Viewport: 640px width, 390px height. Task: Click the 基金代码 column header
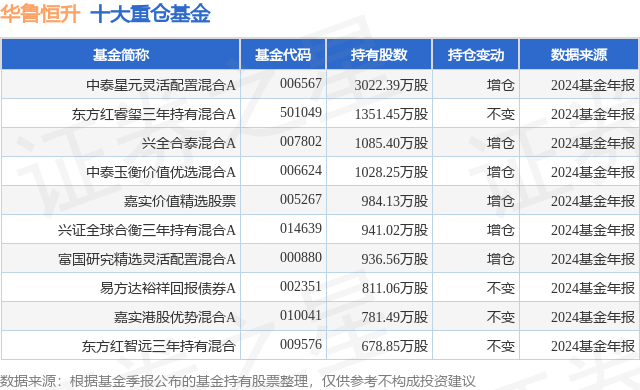tap(283, 55)
